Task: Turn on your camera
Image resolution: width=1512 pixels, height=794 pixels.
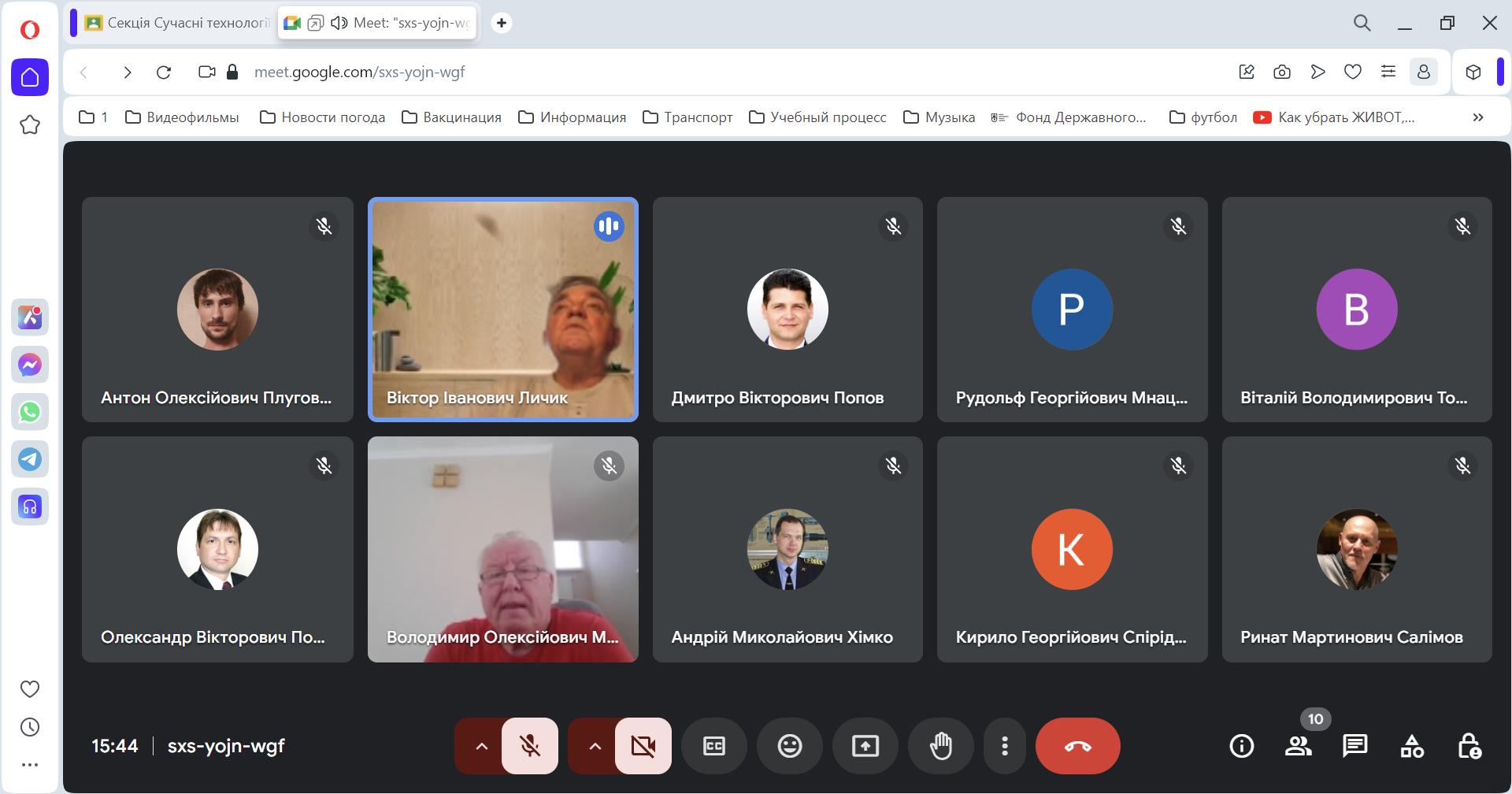Action: point(643,746)
